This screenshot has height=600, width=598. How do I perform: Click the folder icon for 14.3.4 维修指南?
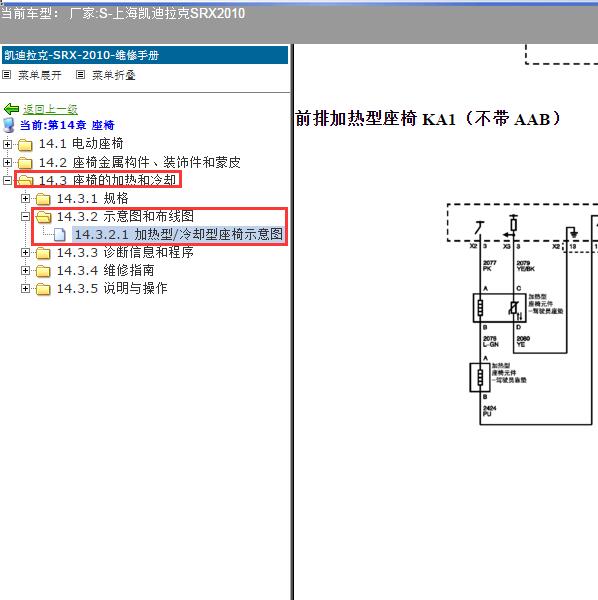click(x=43, y=271)
